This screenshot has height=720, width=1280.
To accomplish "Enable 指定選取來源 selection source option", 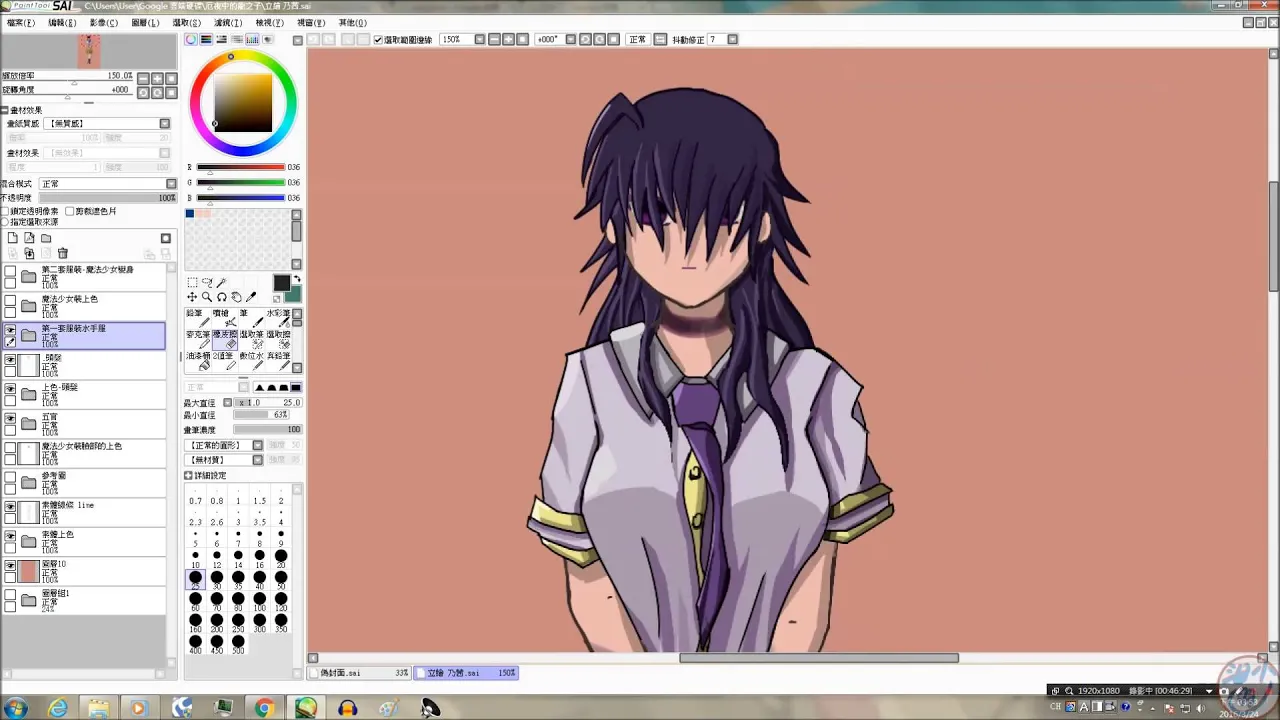I will (5, 222).
